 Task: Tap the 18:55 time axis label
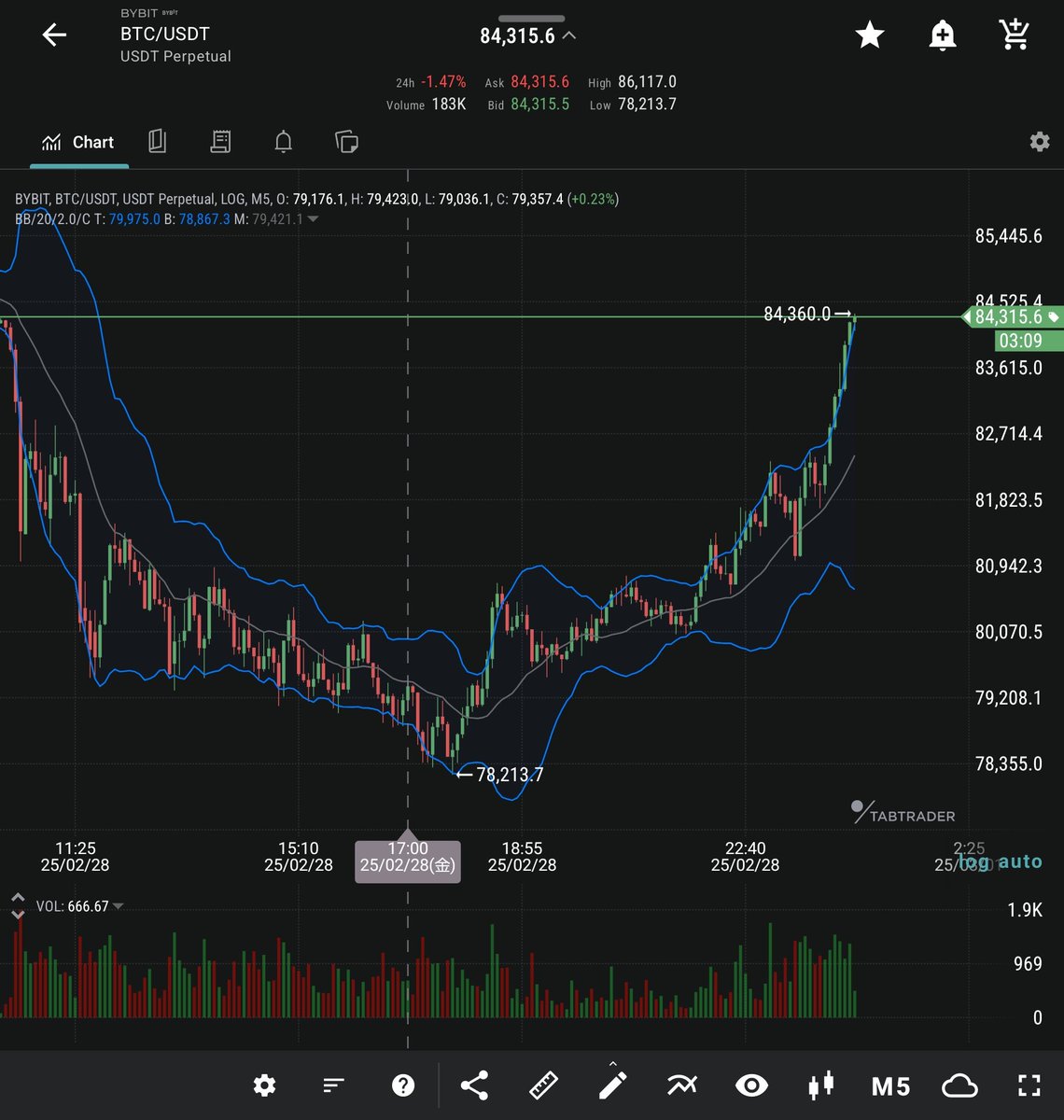tap(522, 857)
